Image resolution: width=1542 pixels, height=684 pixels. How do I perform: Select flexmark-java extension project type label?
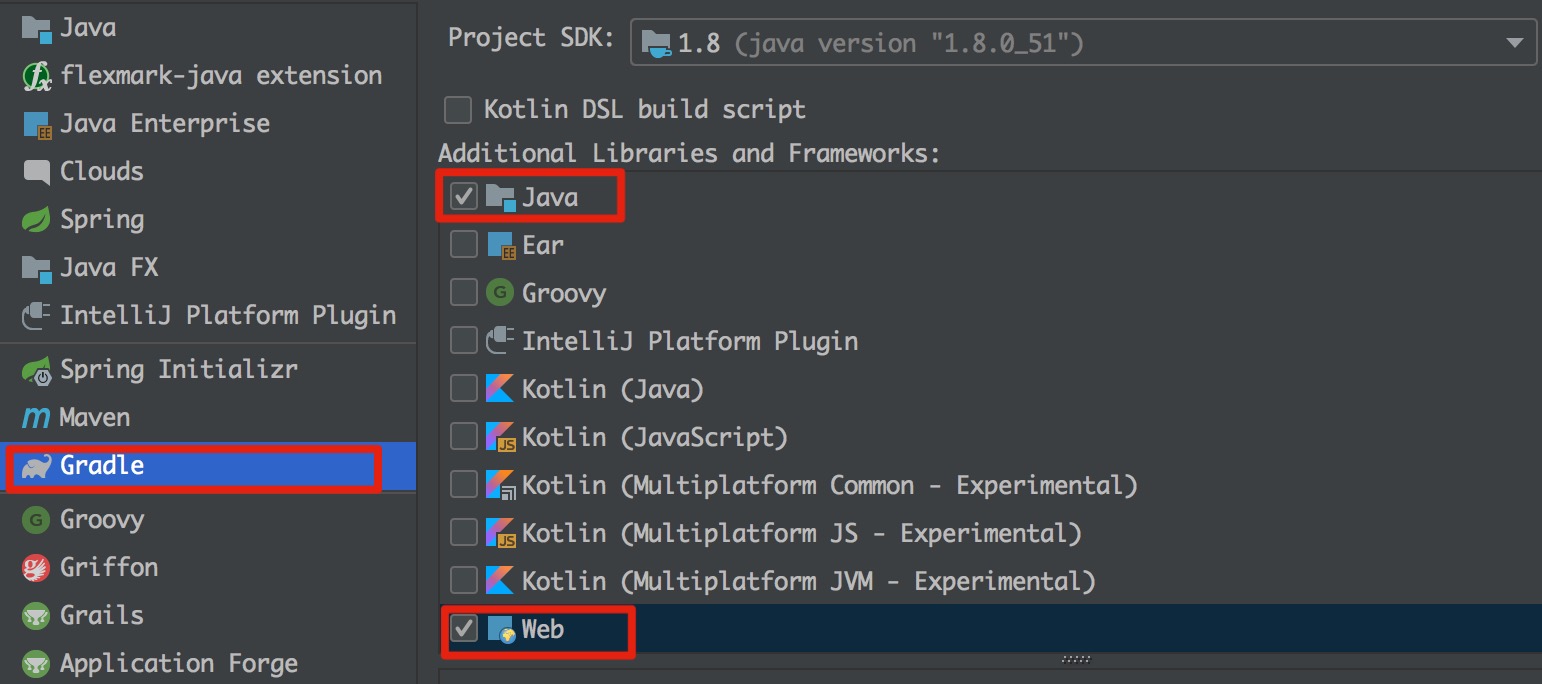[x=221, y=76]
